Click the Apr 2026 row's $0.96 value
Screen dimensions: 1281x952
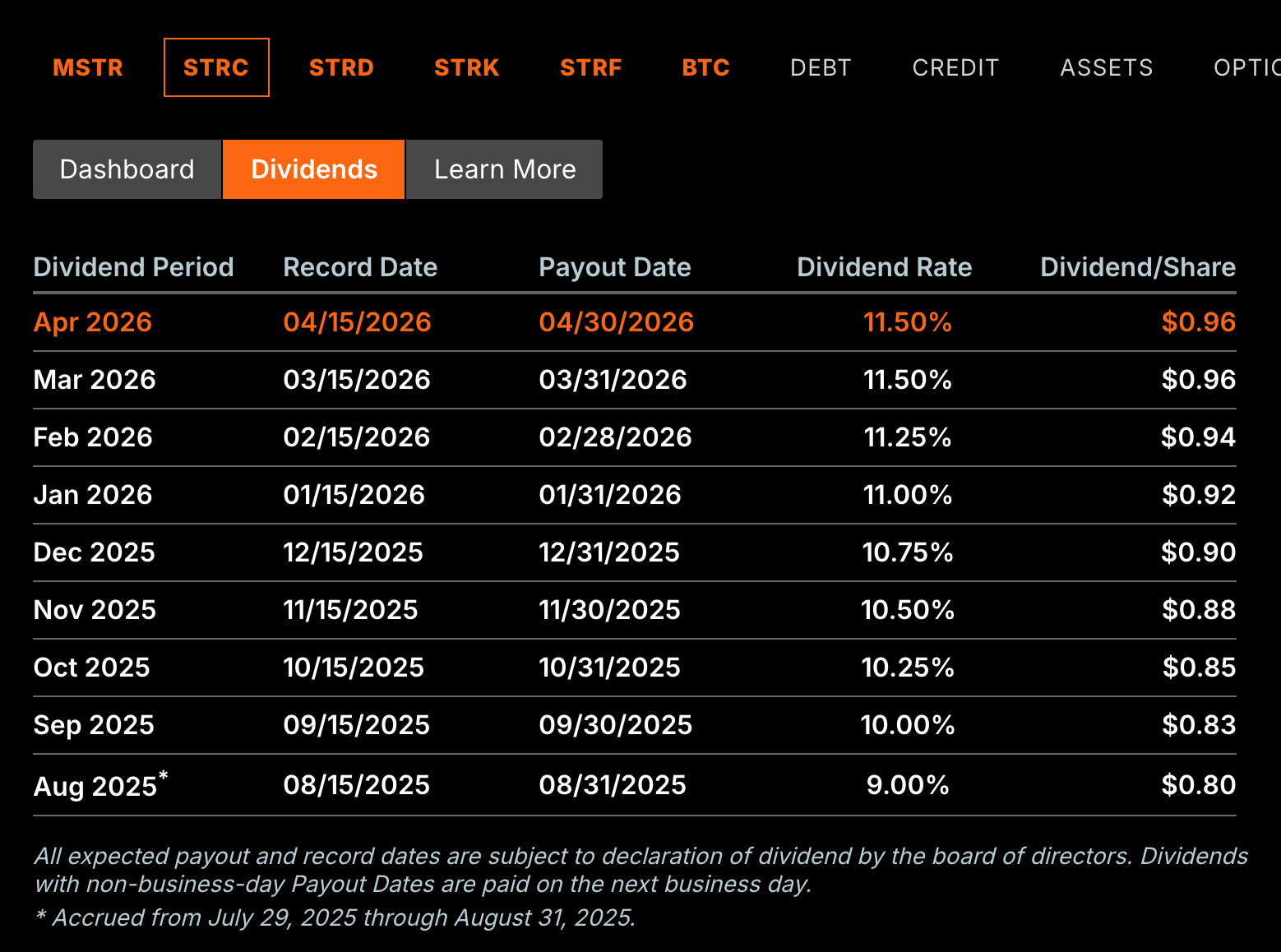(1199, 322)
